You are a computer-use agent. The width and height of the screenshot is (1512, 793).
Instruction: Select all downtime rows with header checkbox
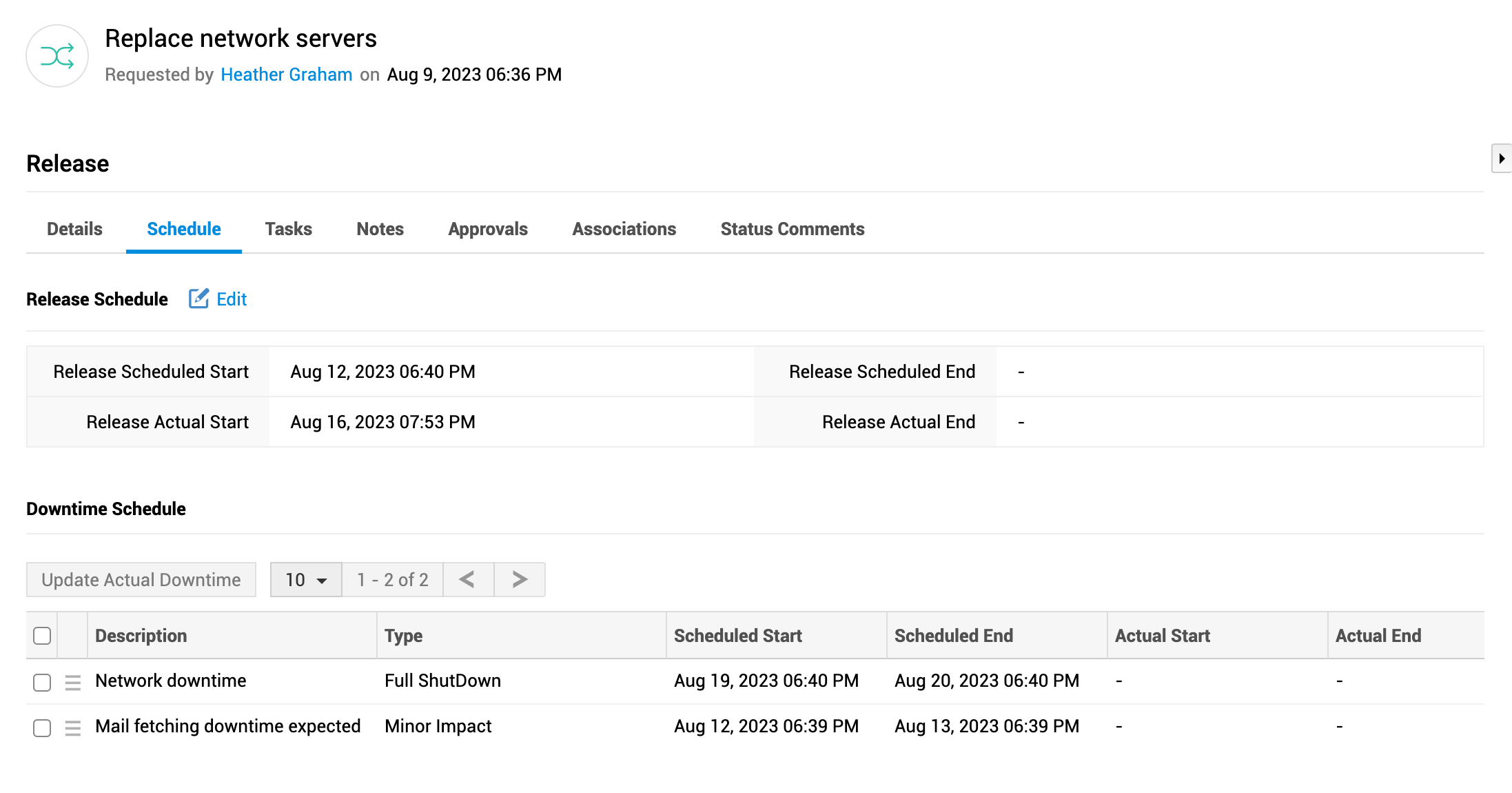click(x=42, y=636)
